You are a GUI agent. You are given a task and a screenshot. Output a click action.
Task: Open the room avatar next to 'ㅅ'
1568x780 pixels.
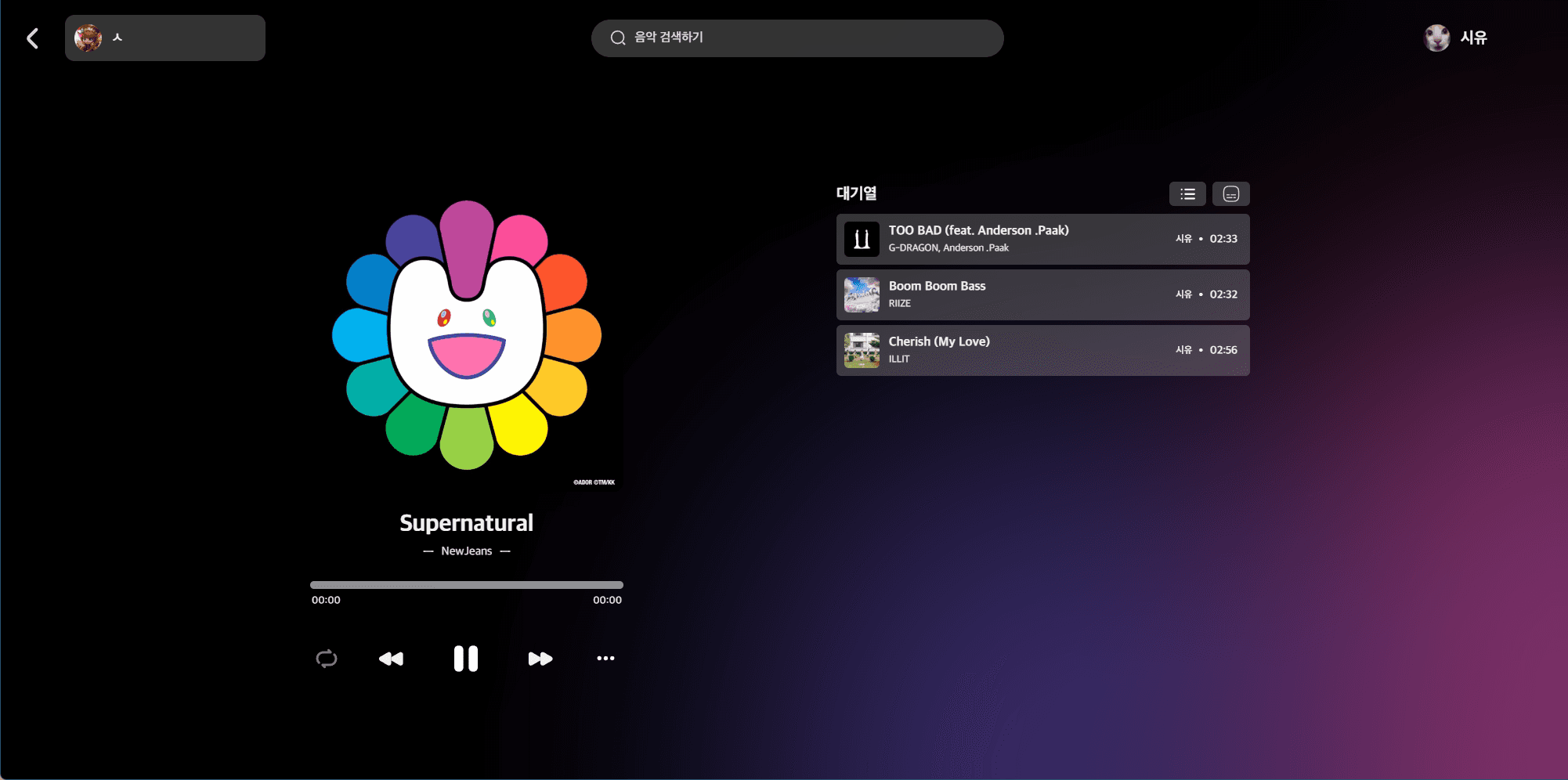[x=88, y=38]
